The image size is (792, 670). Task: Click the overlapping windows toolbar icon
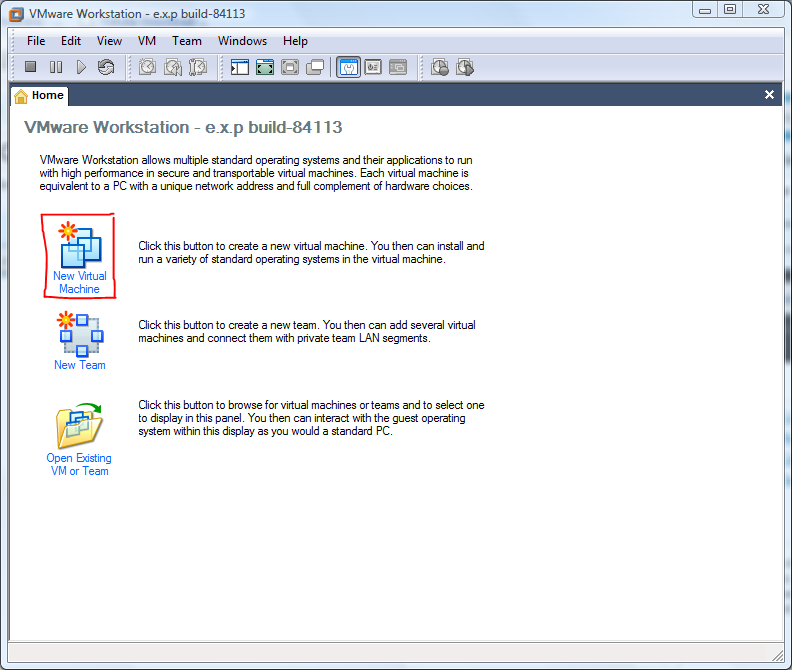[315, 67]
